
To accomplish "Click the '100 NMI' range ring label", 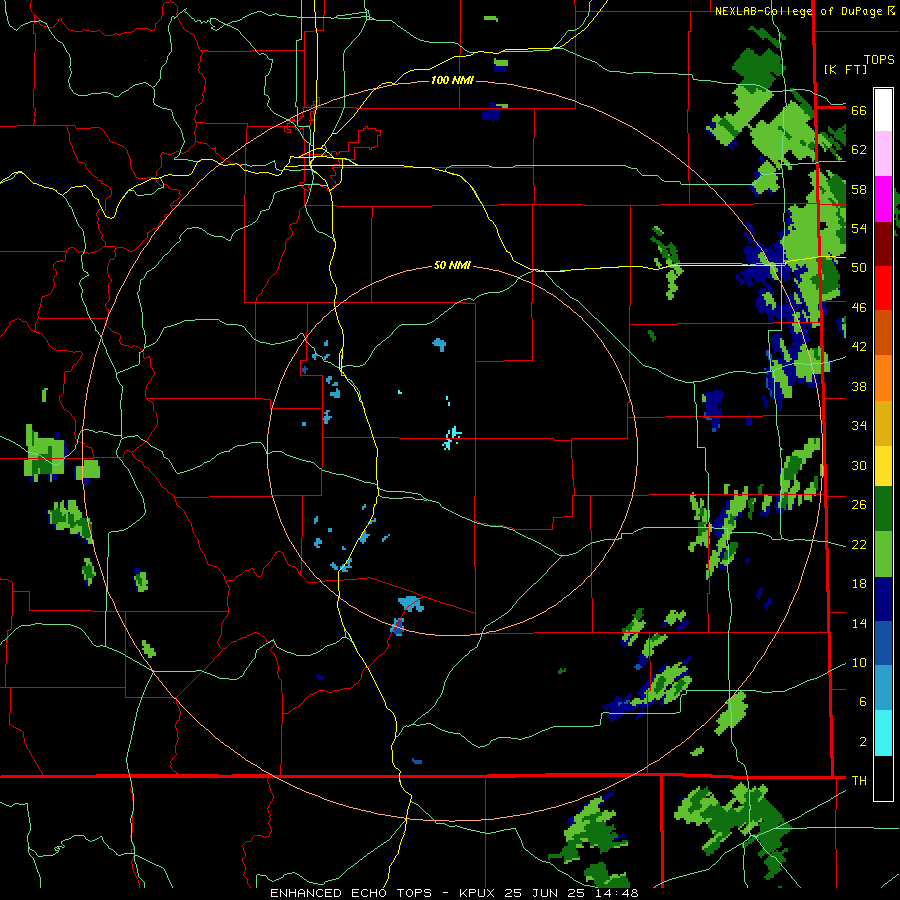I will click(452, 80).
